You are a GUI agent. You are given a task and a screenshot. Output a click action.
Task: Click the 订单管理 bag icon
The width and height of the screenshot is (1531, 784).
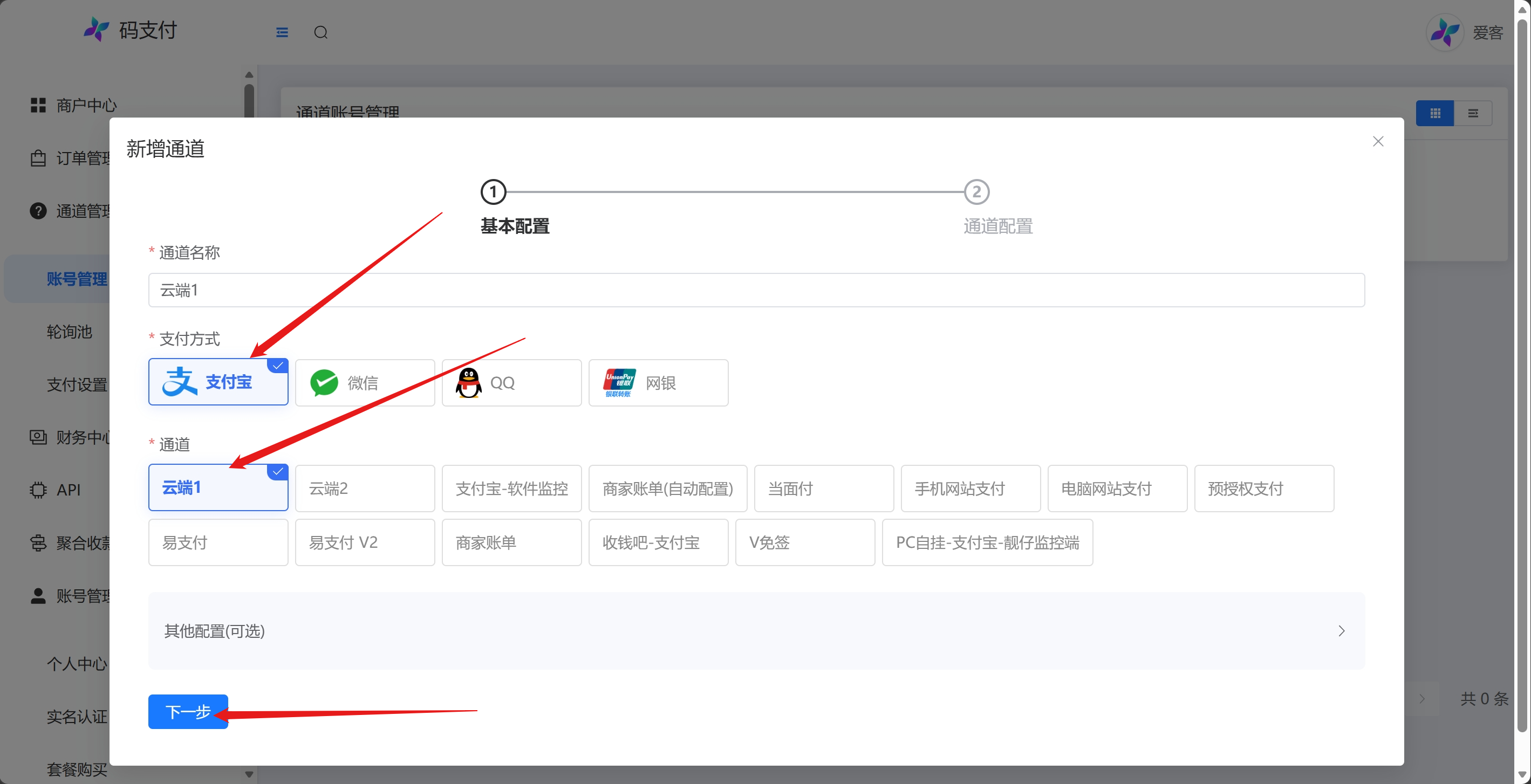[x=38, y=158]
